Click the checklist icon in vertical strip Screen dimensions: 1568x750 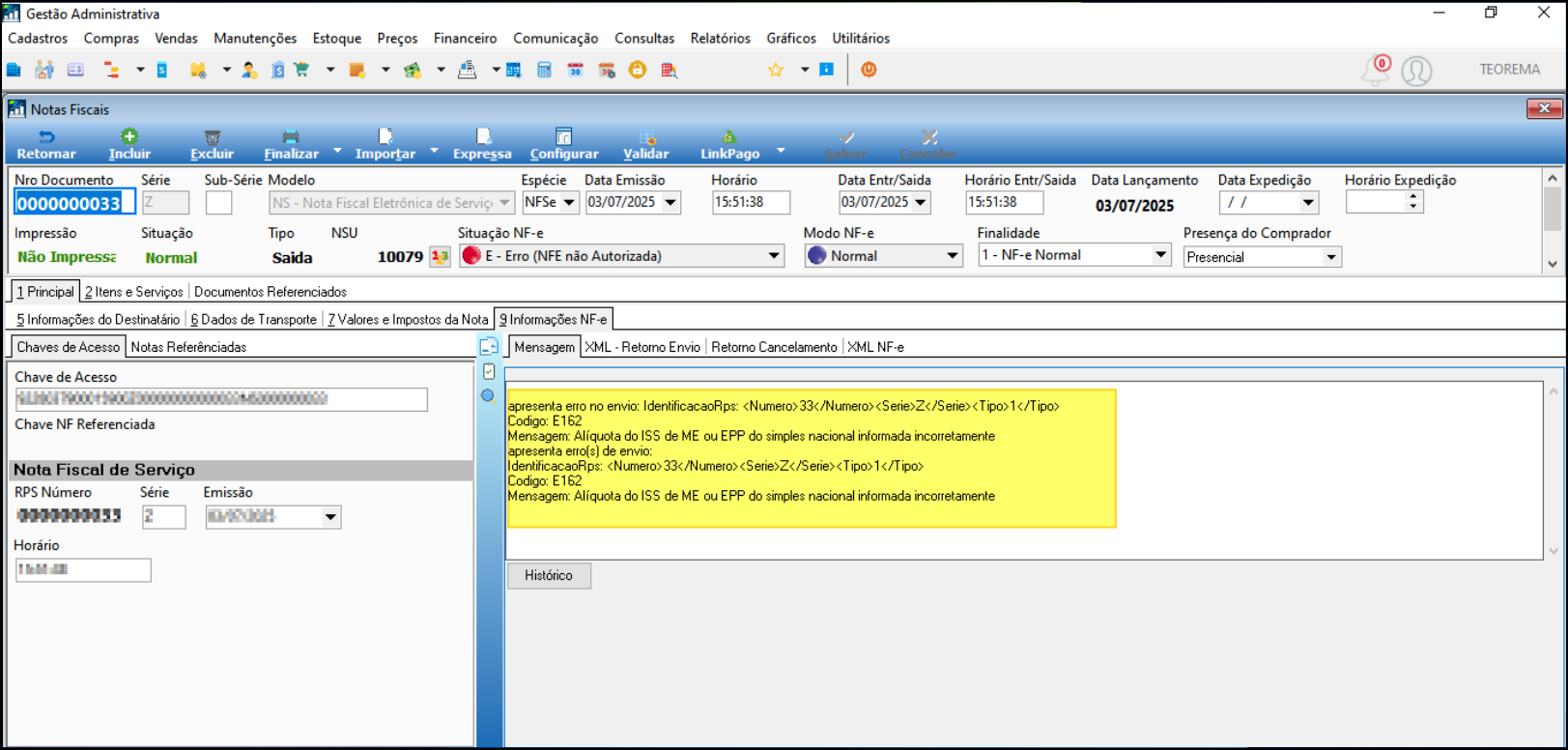point(489,371)
